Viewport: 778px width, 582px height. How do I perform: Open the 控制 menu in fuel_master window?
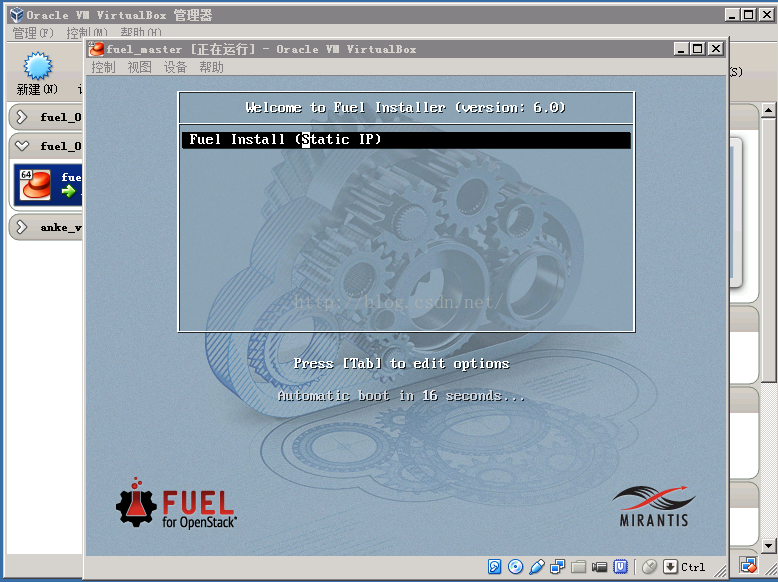(103, 67)
